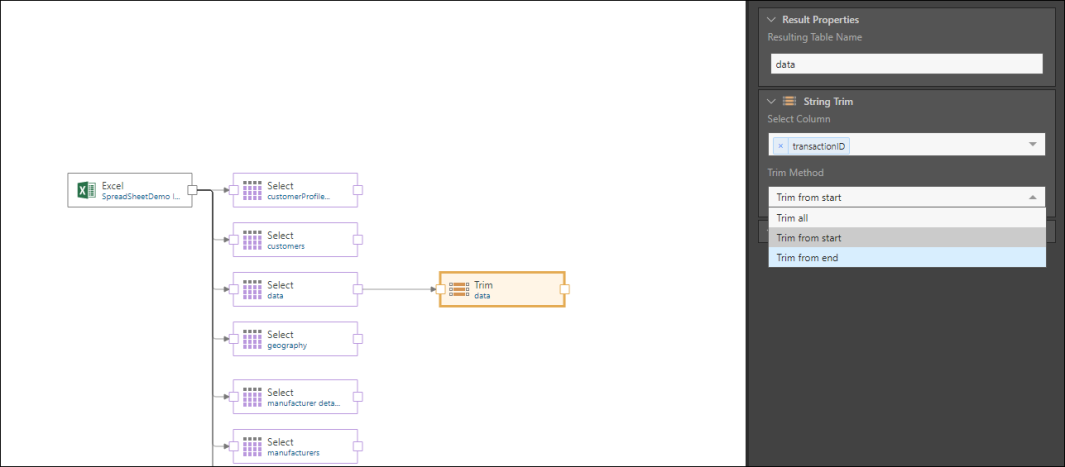The width and height of the screenshot is (1065, 467).
Task: Click the String Trim section header icon
Action: 789,101
